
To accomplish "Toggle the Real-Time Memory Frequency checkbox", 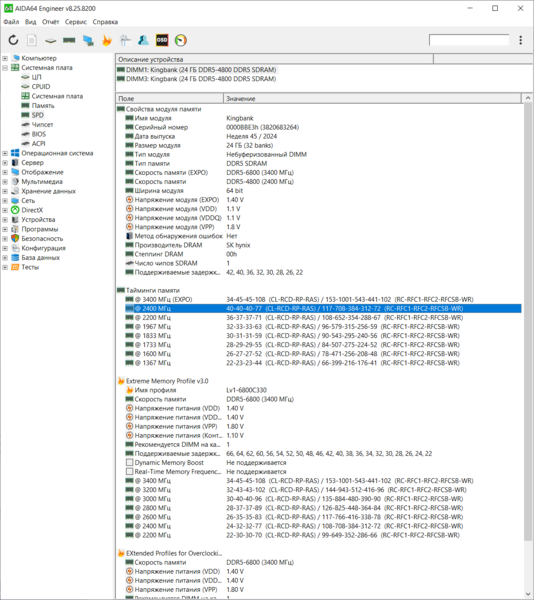I will click(x=130, y=472).
